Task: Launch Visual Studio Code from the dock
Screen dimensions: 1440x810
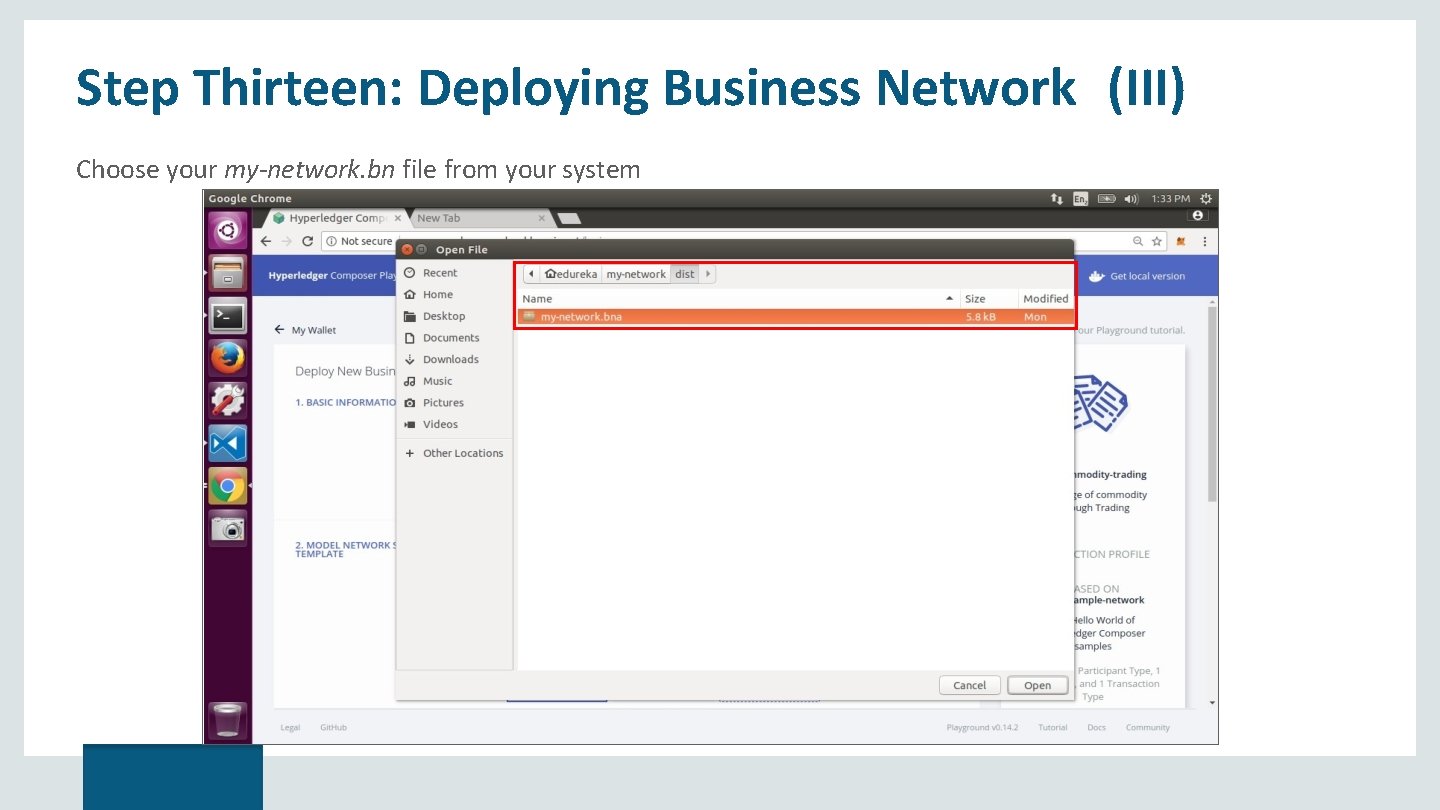Action: click(228, 443)
